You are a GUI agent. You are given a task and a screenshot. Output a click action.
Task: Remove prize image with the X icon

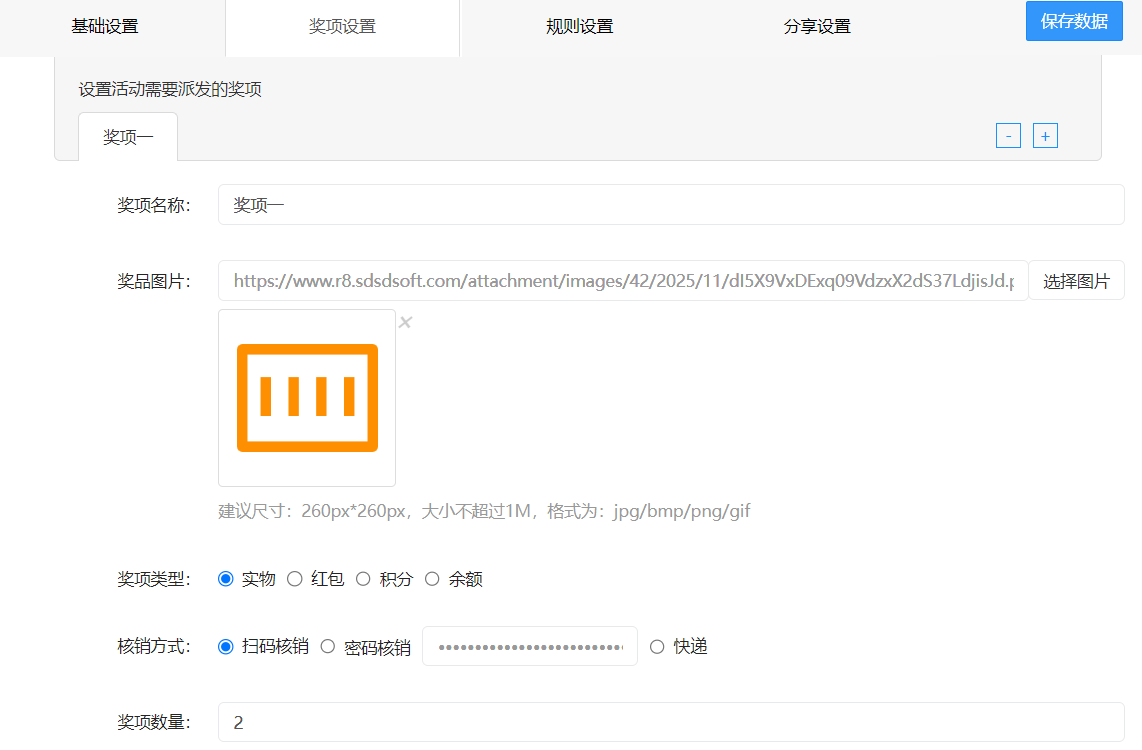[x=405, y=322]
